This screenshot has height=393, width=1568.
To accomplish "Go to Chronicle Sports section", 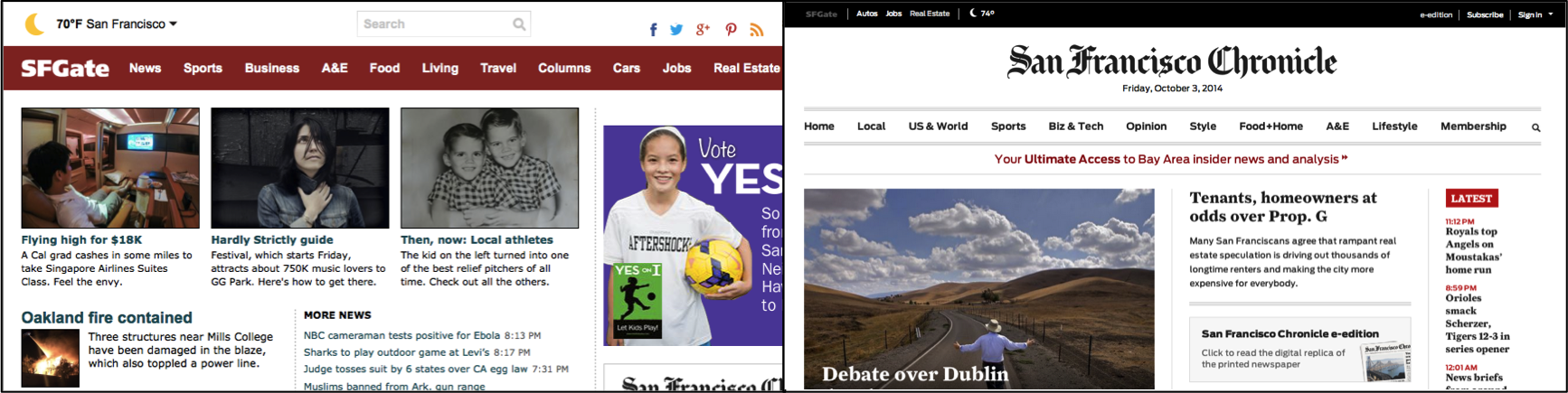I will tap(1008, 126).
